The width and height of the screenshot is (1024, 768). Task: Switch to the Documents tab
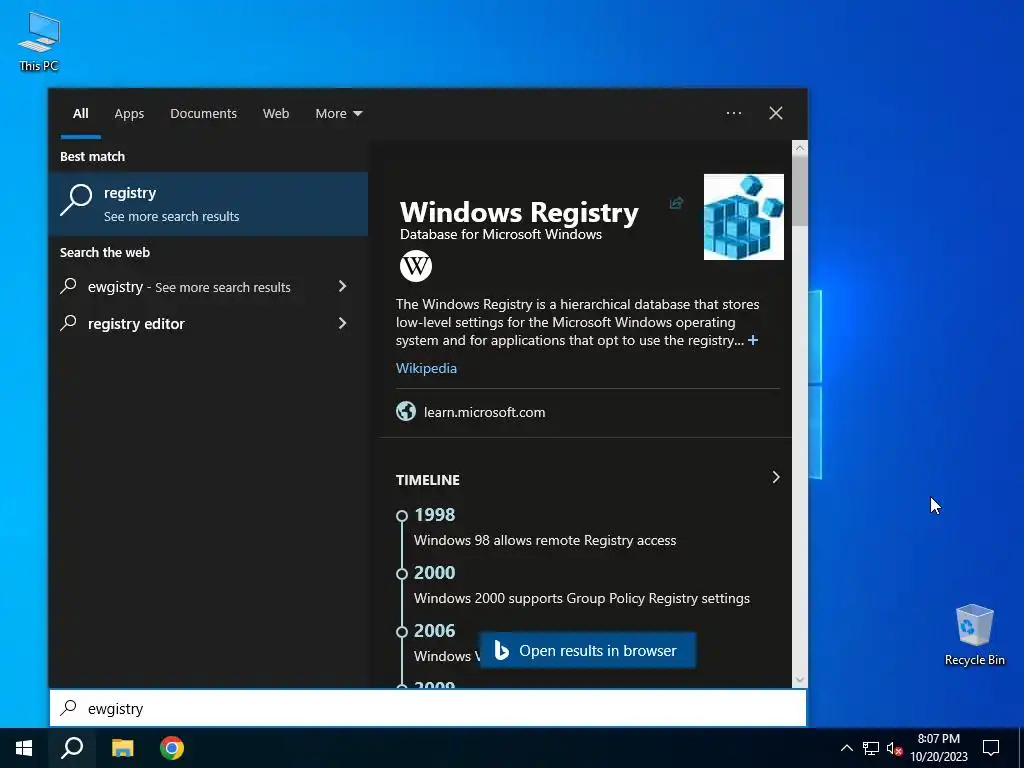point(203,113)
